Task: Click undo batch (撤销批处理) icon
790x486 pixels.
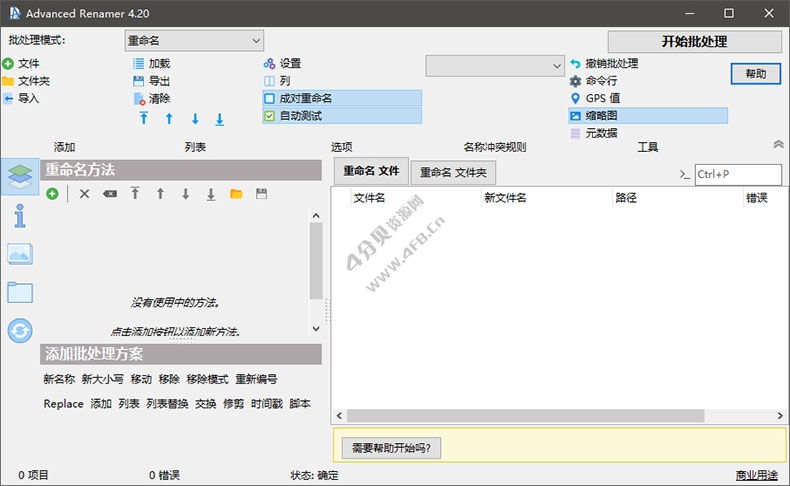Action: (x=575, y=63)
